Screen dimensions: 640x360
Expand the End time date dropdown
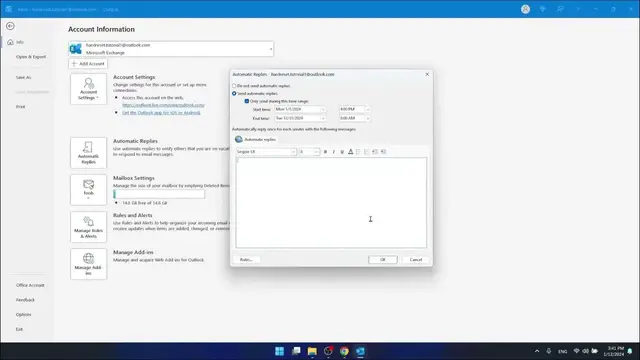point(323,118)
